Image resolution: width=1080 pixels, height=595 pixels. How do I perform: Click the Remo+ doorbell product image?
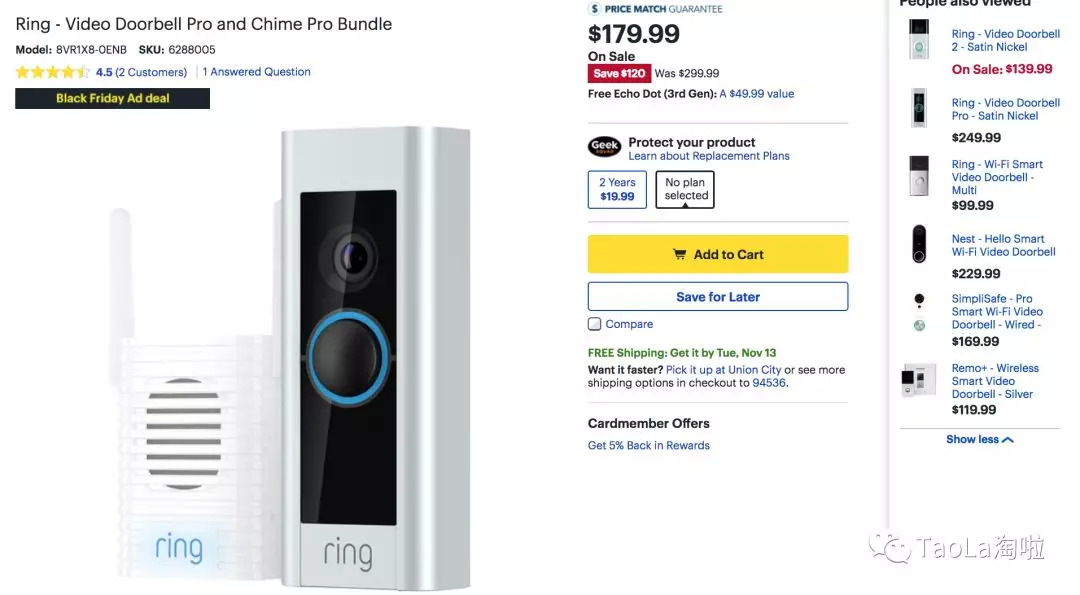[919, 380]
